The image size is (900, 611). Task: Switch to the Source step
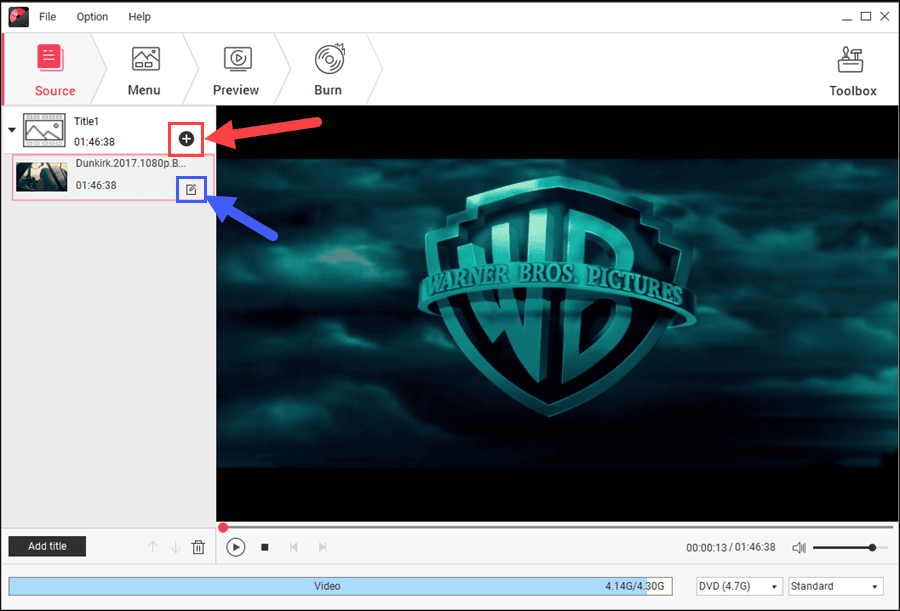click(55, 69)
